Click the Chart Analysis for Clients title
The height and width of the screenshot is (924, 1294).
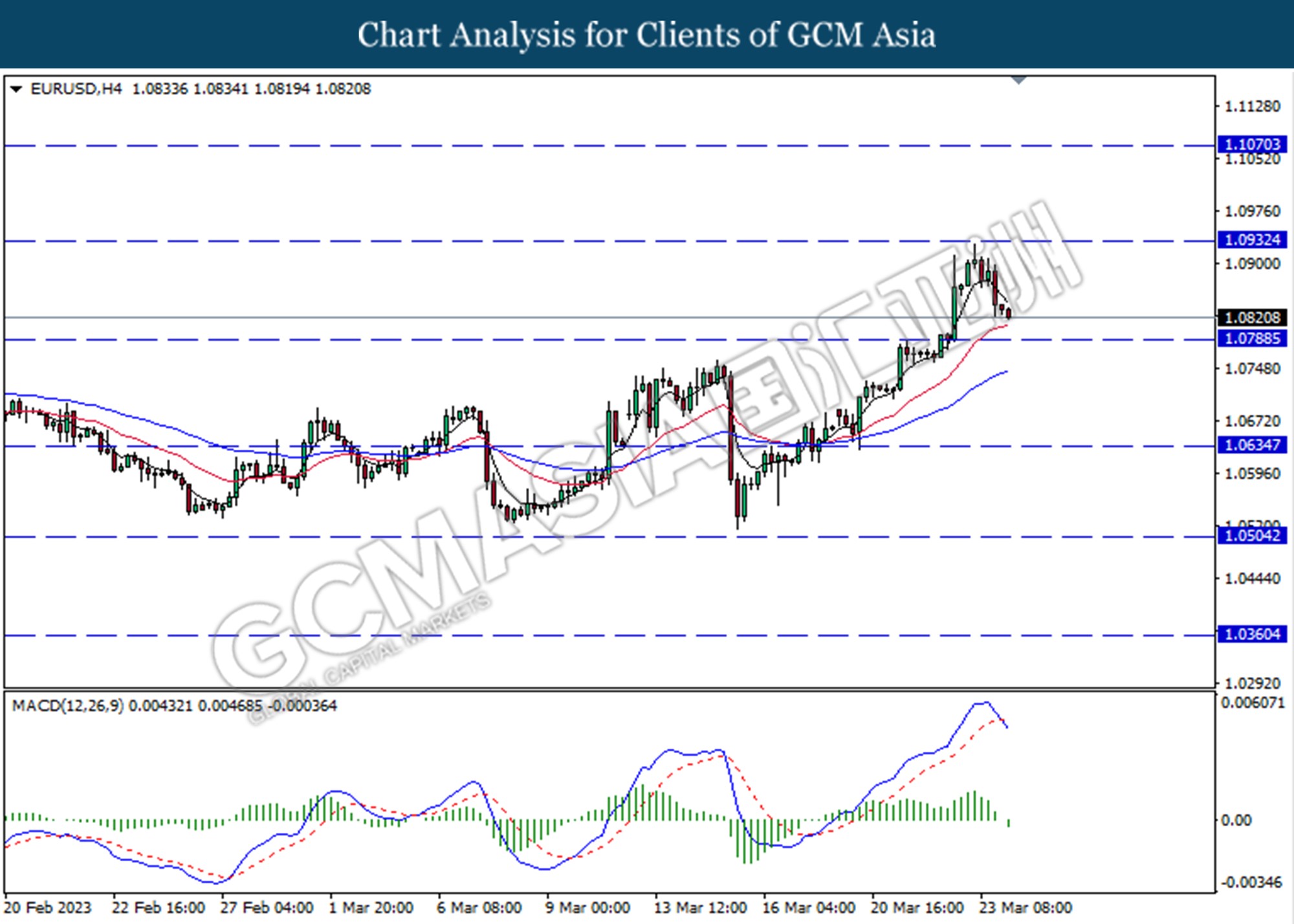coord(646,35)
